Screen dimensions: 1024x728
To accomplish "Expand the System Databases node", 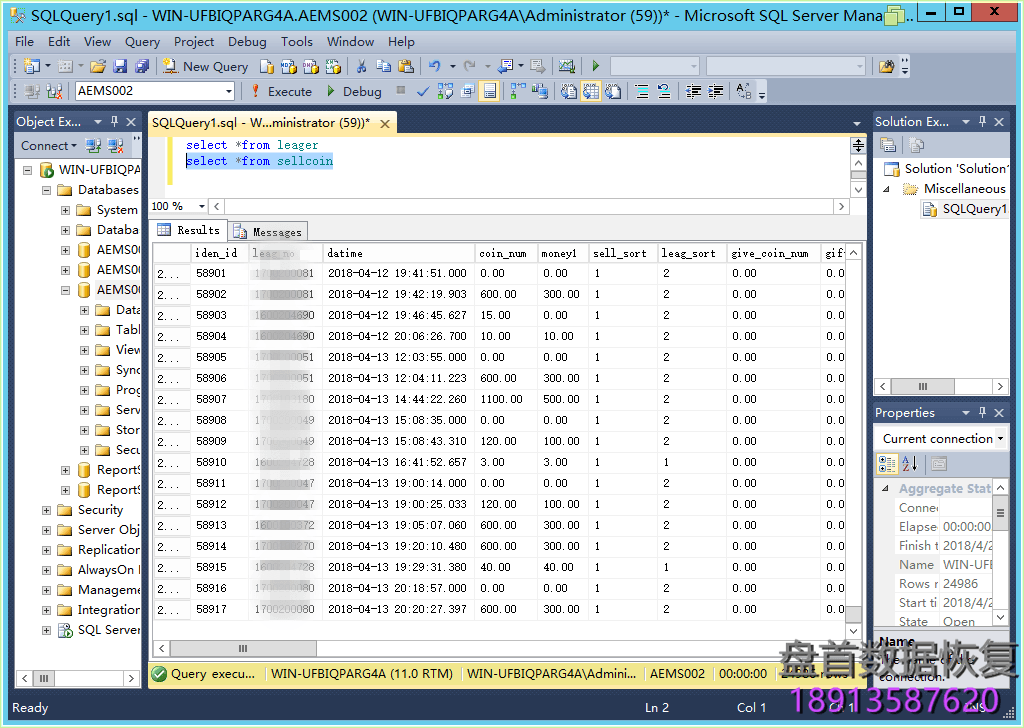I will click(65, 210).
